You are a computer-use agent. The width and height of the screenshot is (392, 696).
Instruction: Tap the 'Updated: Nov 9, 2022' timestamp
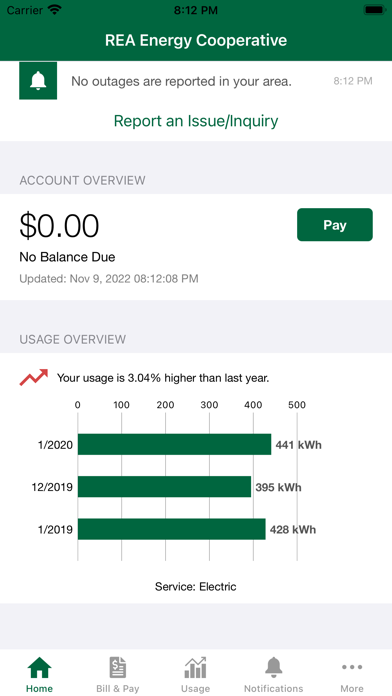click(109, 279)
